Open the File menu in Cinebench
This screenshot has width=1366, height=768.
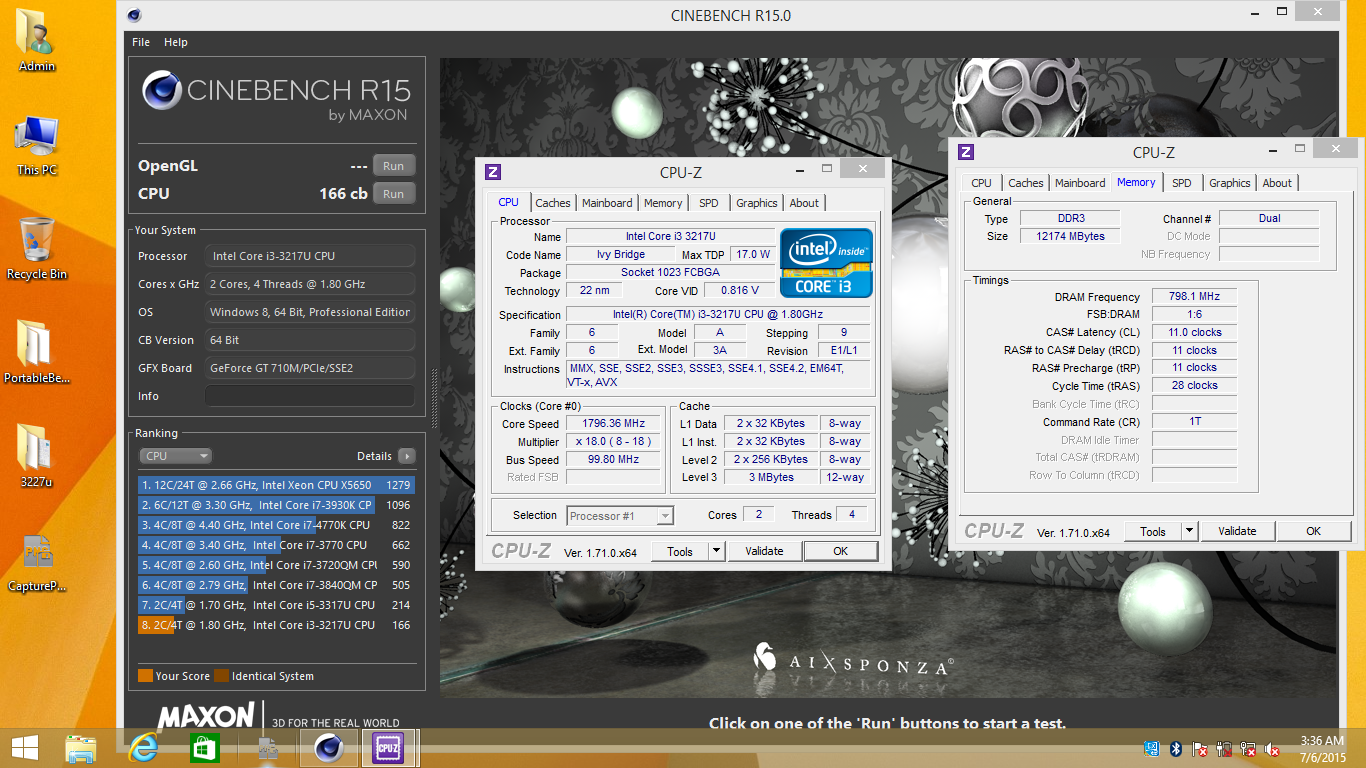[x=141, y=42]
